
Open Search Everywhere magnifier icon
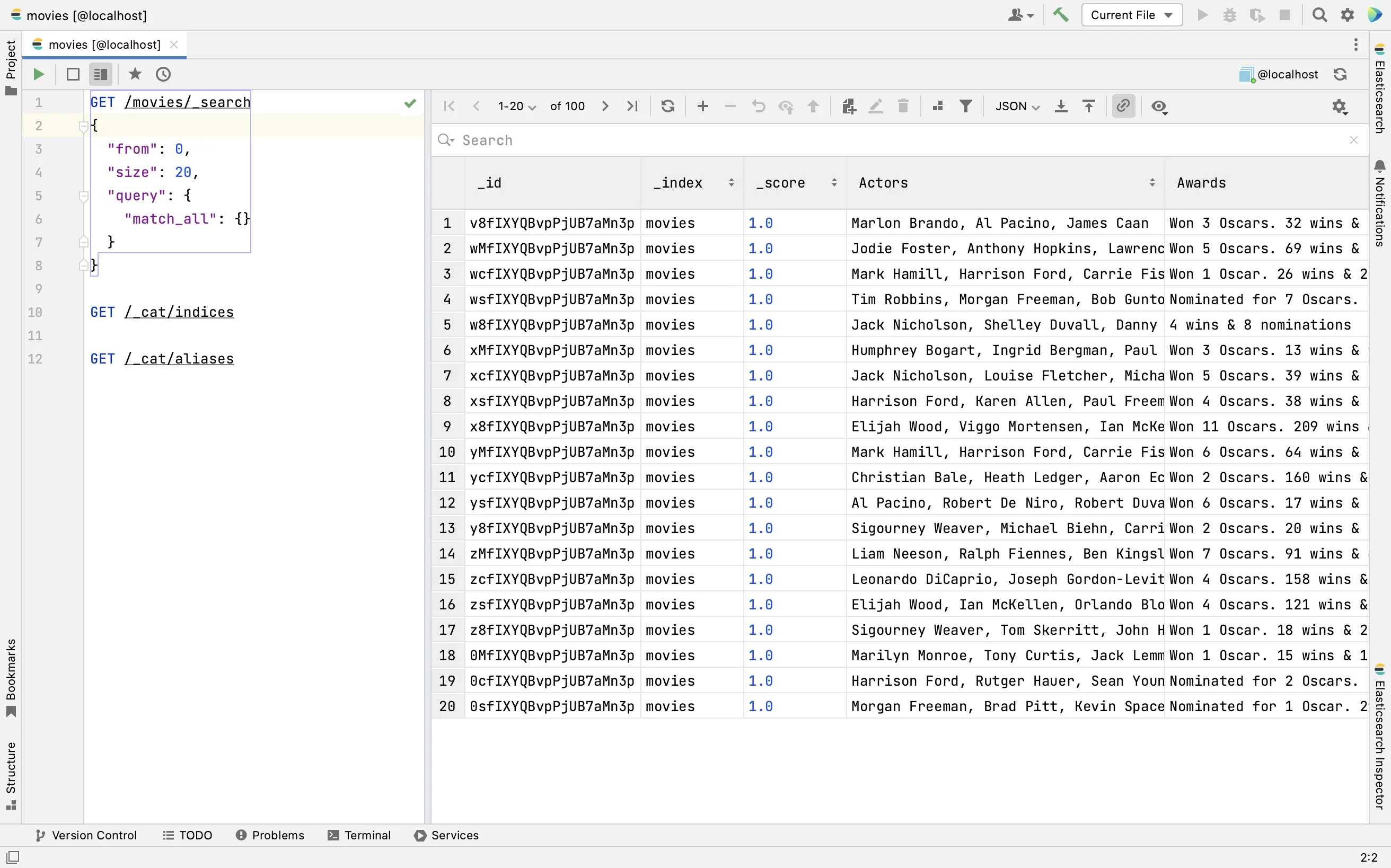tap(1319, 15)
